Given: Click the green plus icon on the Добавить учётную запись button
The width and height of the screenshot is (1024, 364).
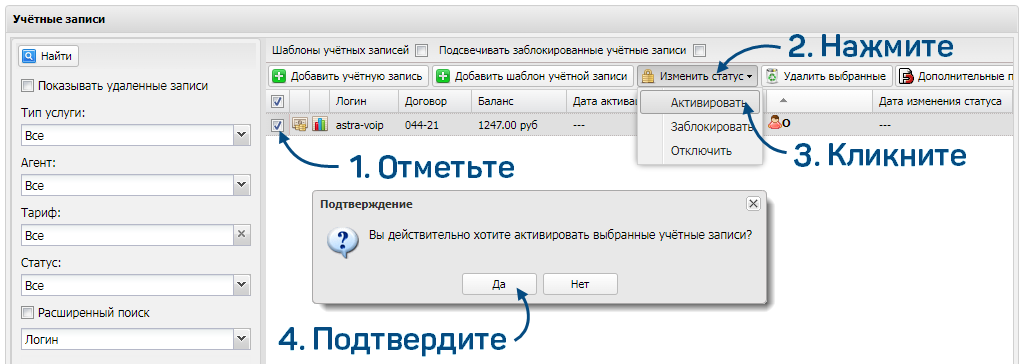Looking at the screenshot, I should [280, 76].
